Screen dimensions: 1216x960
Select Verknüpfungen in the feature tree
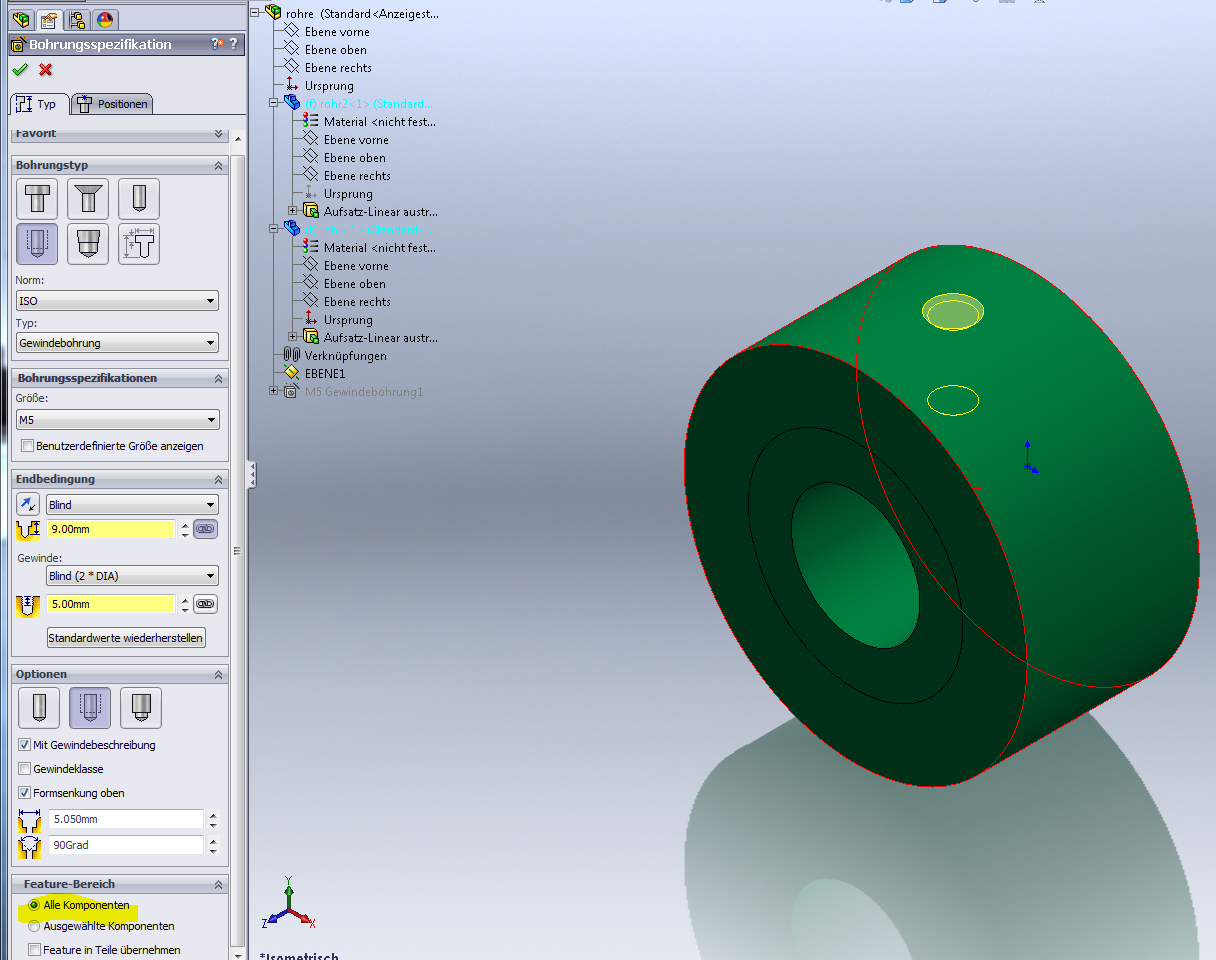tap(345, 355)
